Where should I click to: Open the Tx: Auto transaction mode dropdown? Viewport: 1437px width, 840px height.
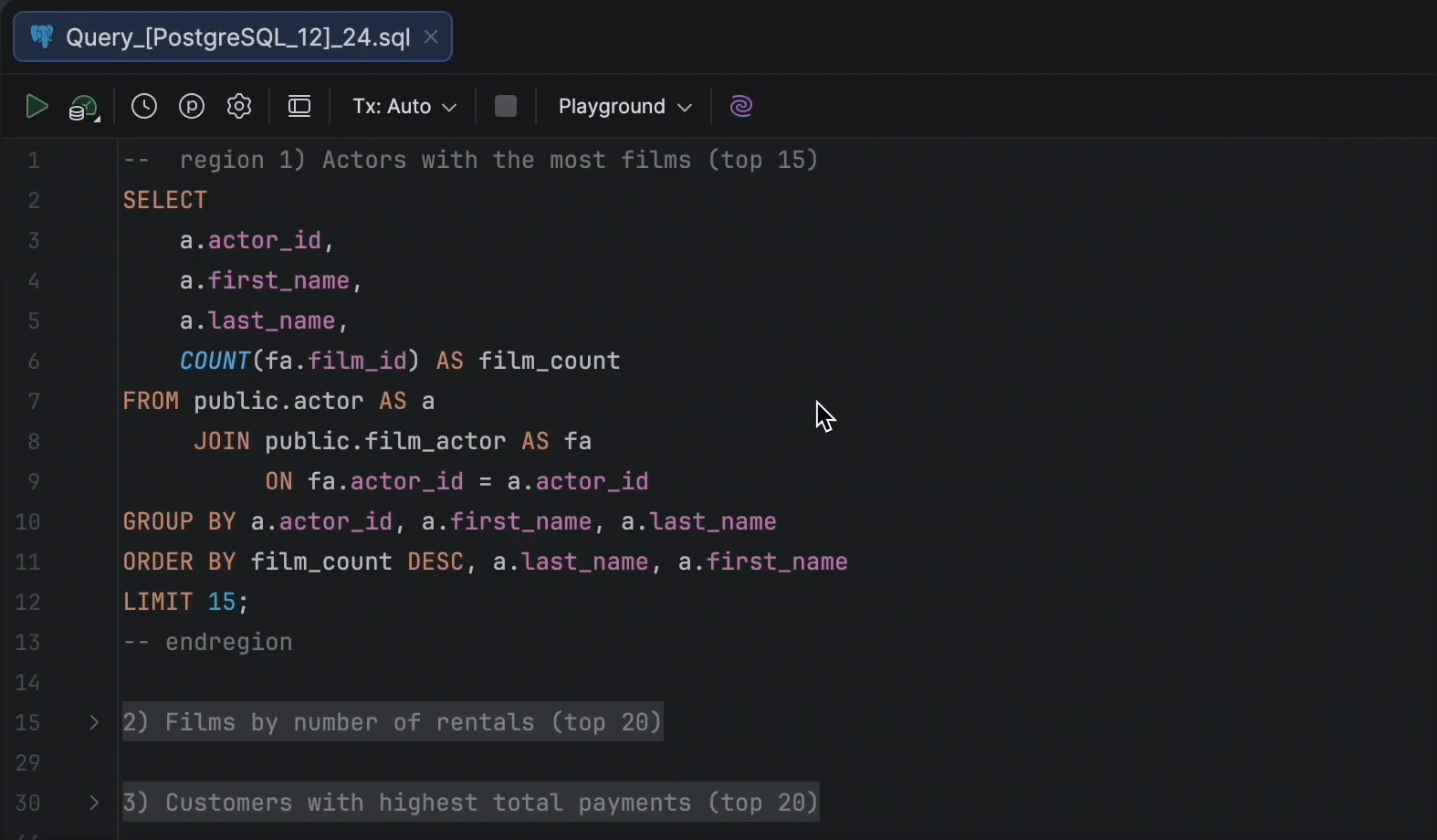tap(404, 107)
